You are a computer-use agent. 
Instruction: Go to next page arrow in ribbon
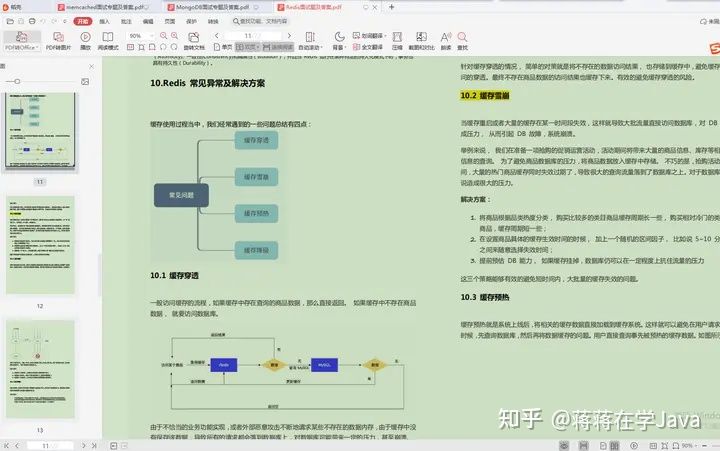click(x=289, y=35)
